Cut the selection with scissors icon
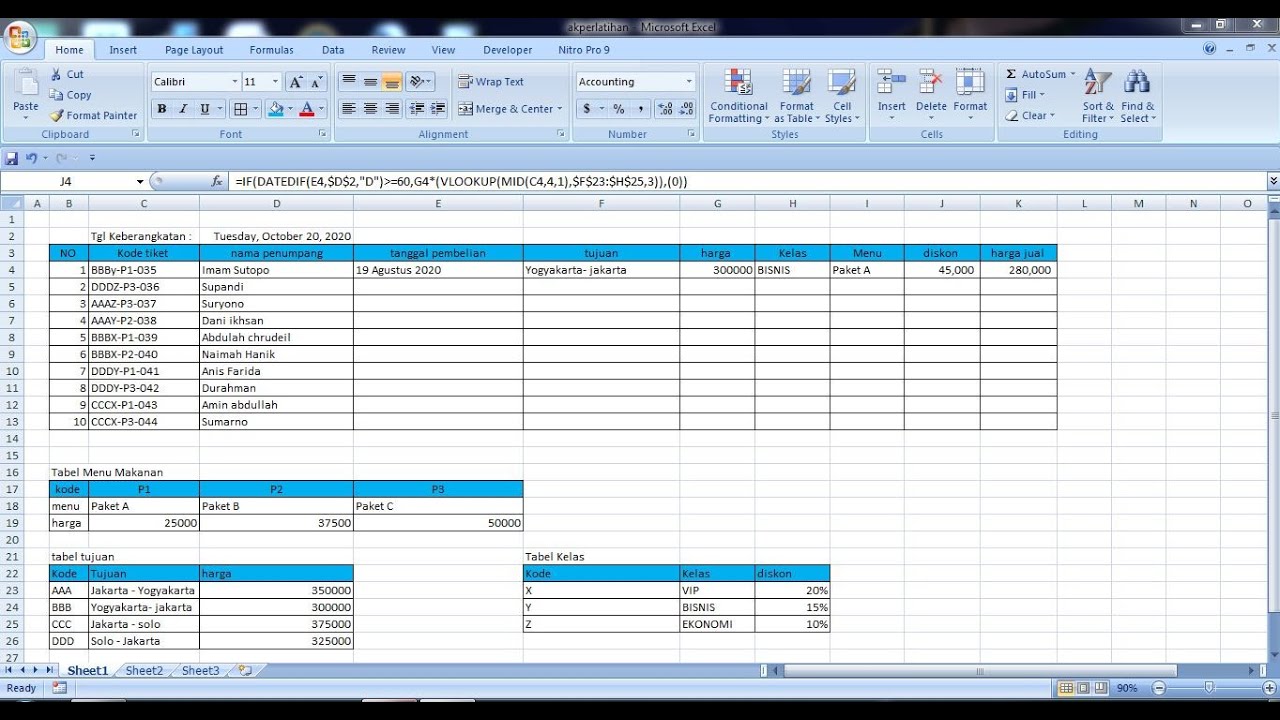 (x=67, y=75)
